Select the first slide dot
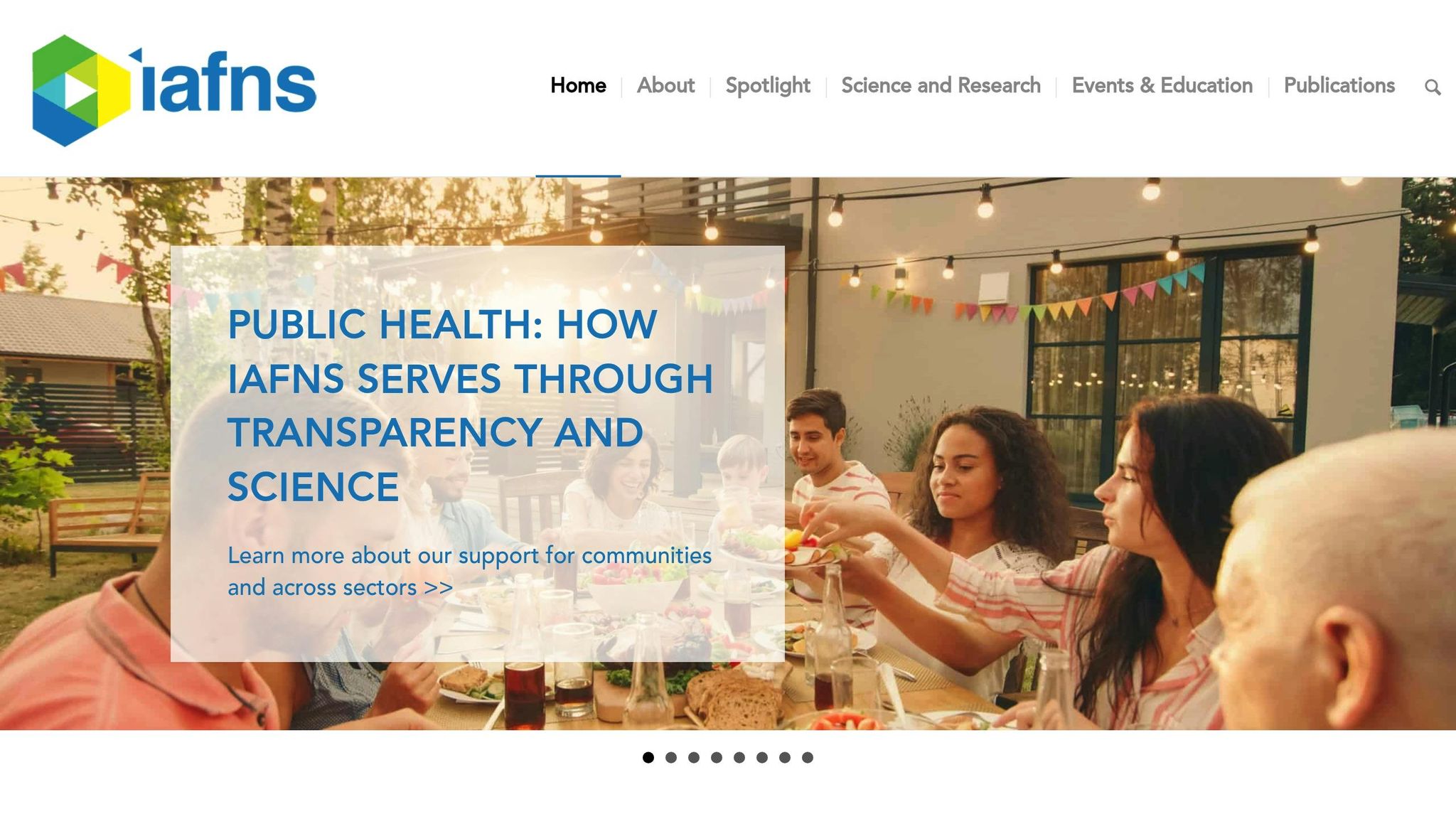1456x819 pixels. click(648, 757)
